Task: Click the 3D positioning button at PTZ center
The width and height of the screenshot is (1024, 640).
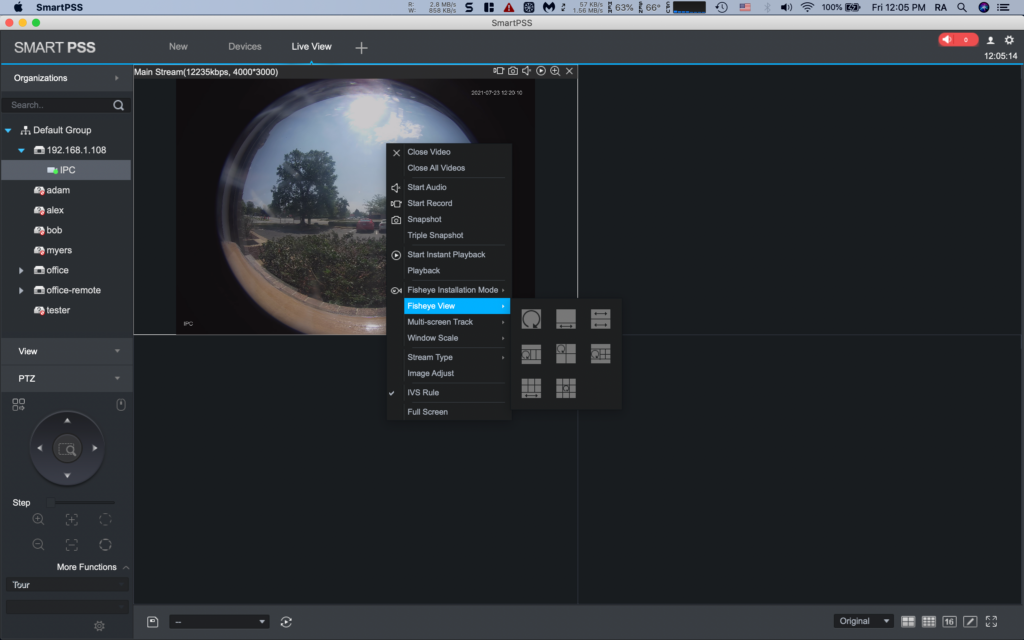Action: pyautogui.click(x=67, y=449)
